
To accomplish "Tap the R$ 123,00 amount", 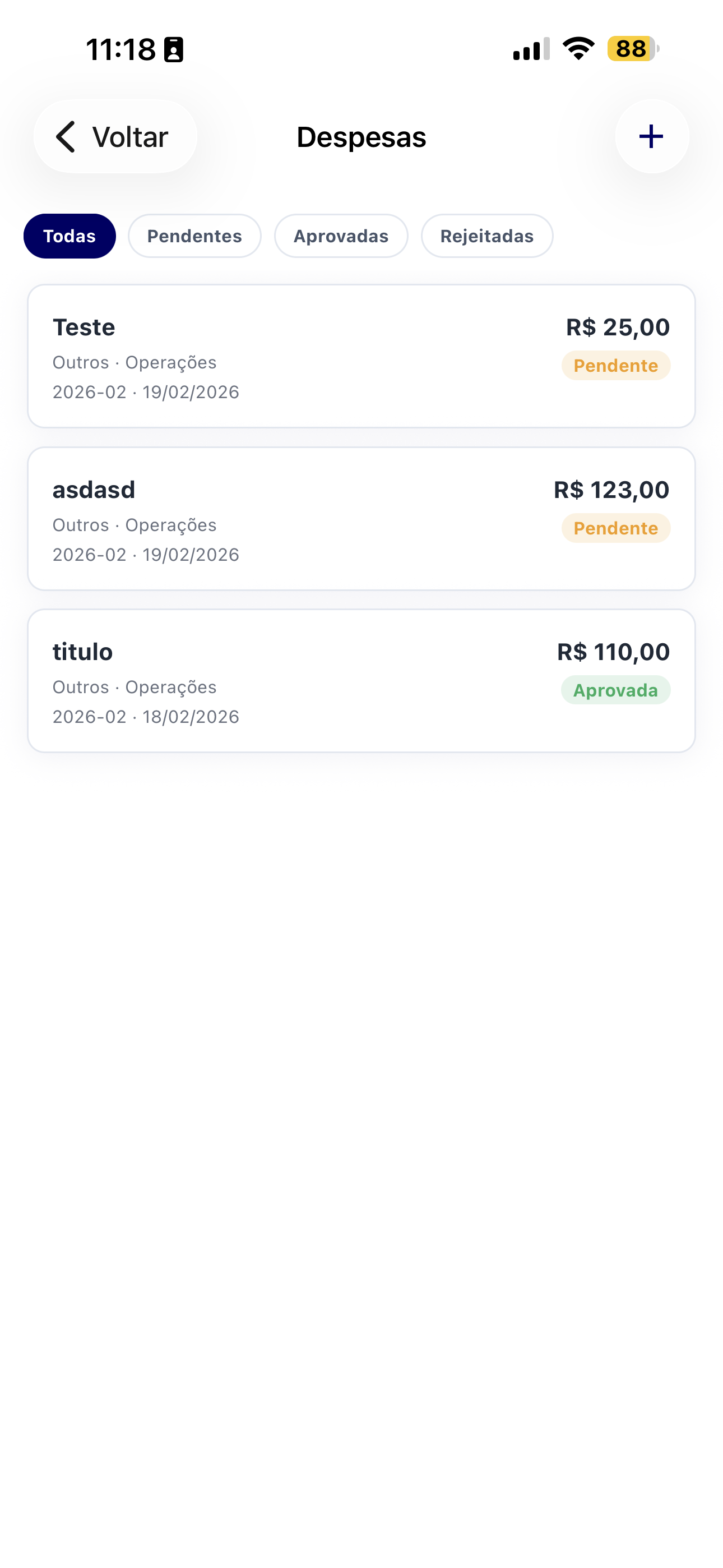I will [611, 490].
